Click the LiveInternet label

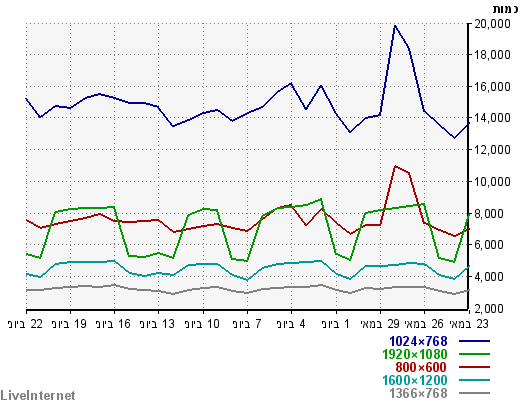pos(38,396)
